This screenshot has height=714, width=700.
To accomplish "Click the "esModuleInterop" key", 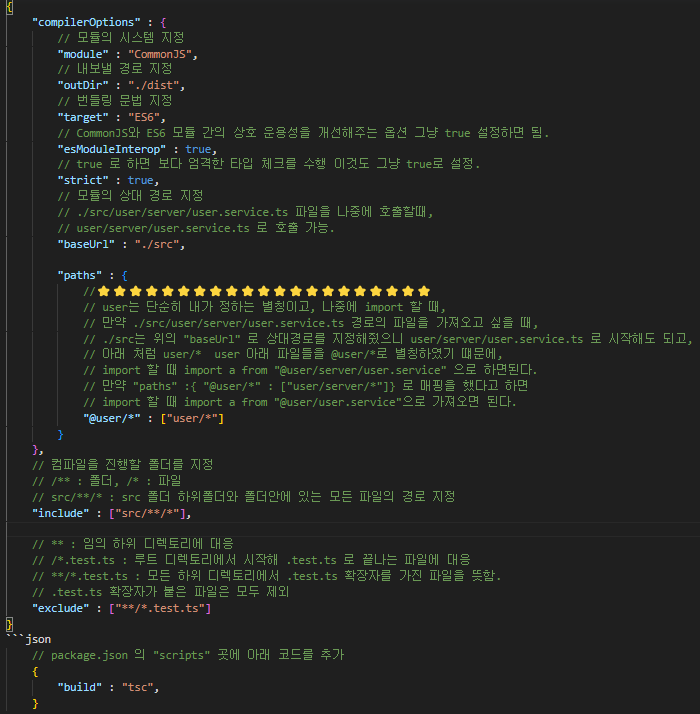I will [112, 149].
